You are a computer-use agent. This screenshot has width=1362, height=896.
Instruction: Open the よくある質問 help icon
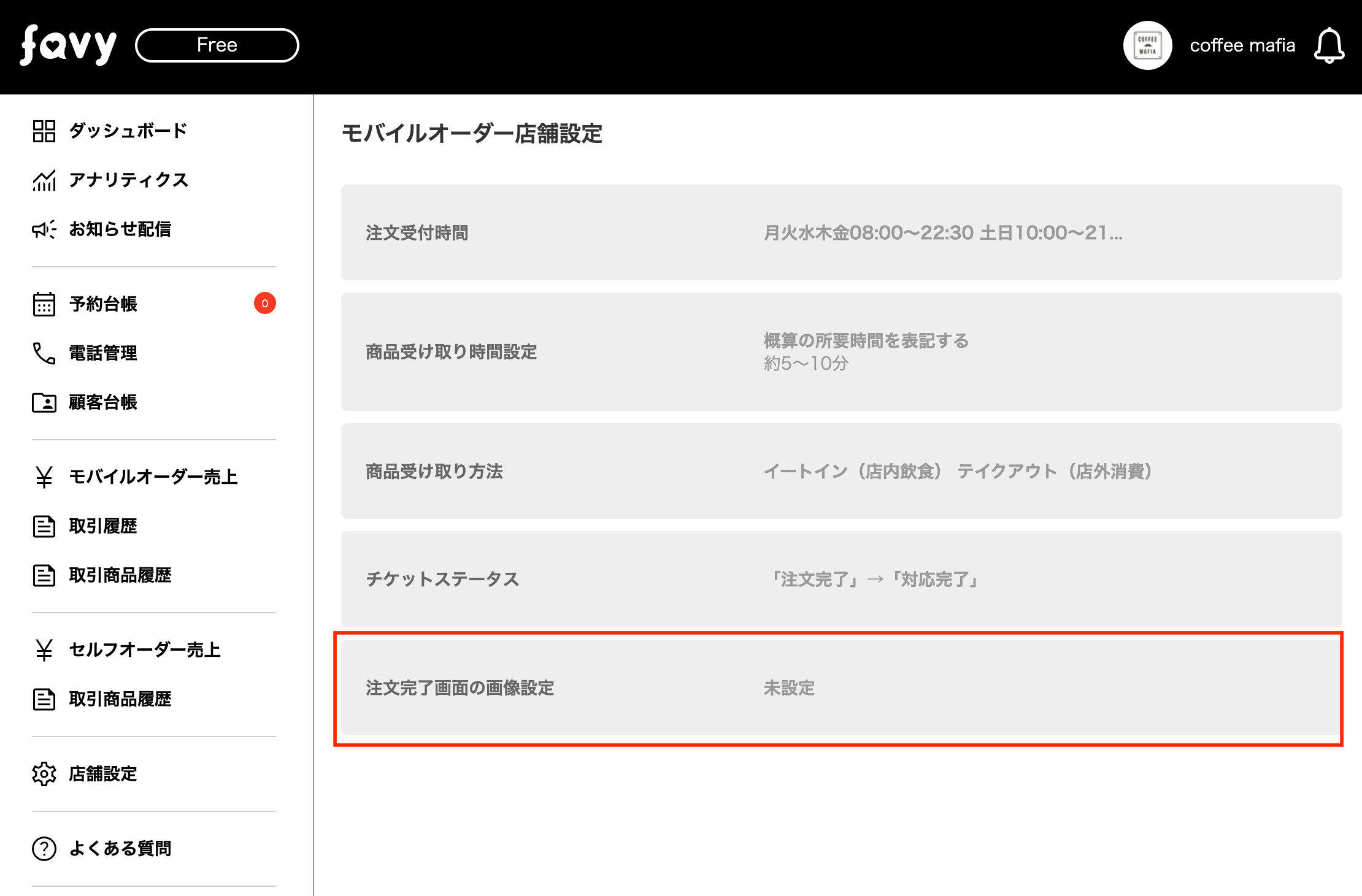click(x=44, y=849)
